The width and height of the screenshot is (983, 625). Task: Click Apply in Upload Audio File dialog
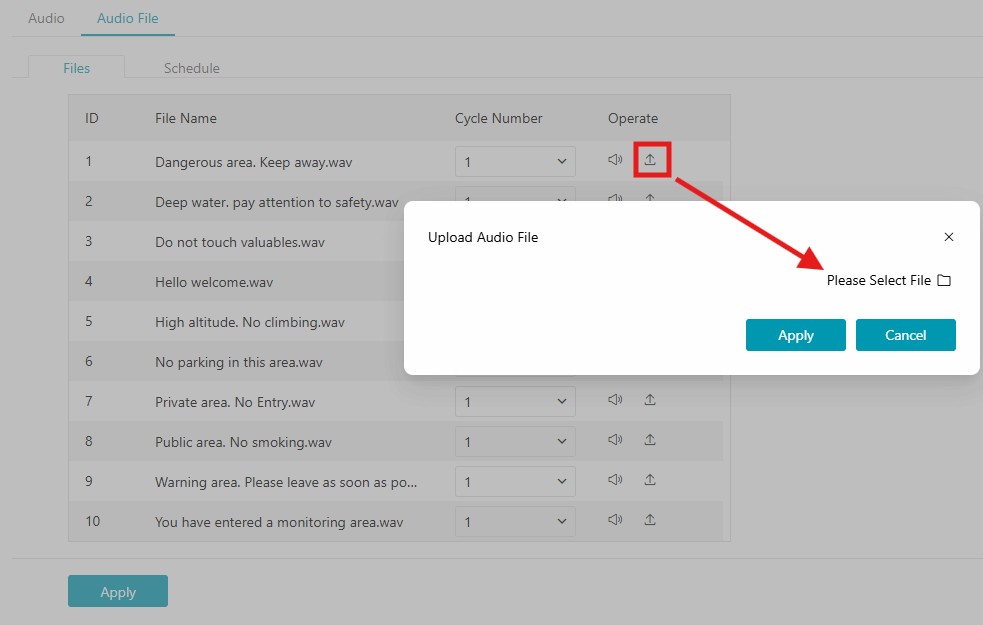[x=796, y=335]
